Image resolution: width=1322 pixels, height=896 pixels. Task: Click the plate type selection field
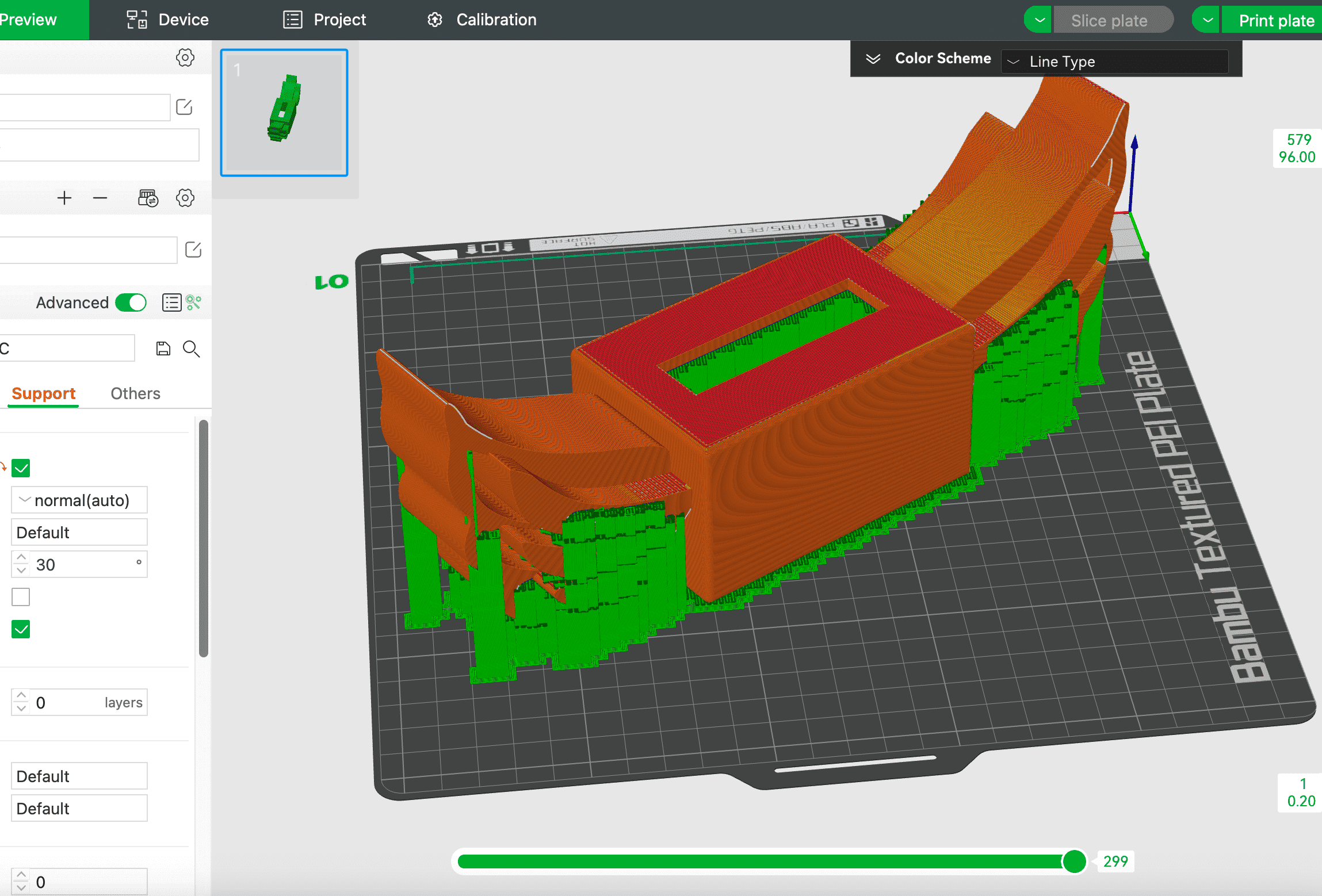(99, 145)
